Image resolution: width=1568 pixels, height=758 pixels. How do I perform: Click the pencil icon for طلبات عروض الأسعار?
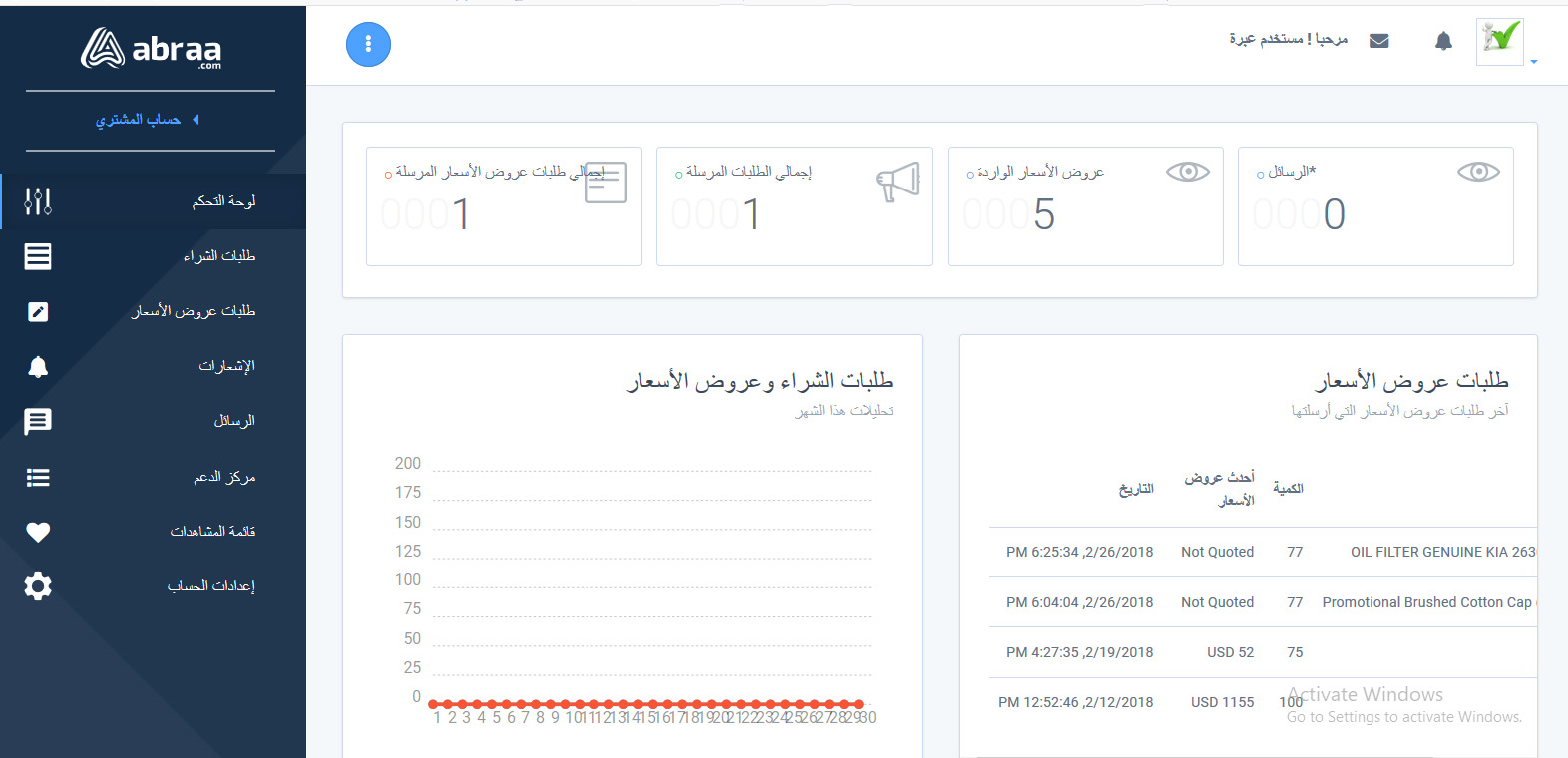tap(38, 312)
